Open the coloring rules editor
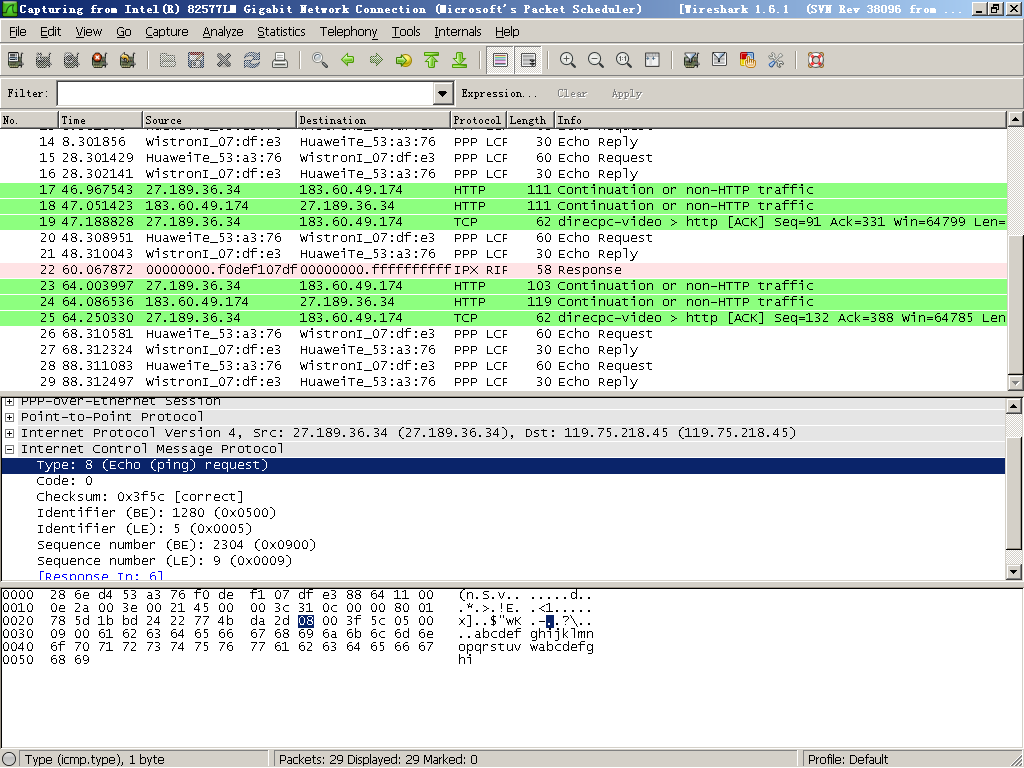The width and height of the screenshot is (1024, 768). [748, 61]
